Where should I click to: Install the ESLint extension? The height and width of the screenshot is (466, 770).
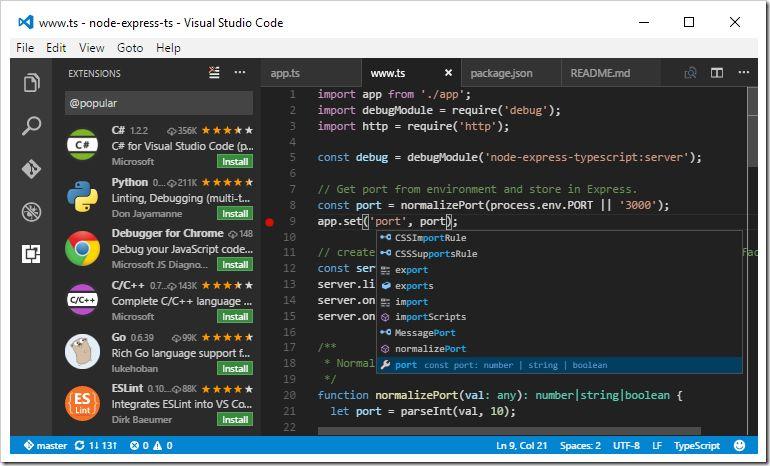point(235,420)
